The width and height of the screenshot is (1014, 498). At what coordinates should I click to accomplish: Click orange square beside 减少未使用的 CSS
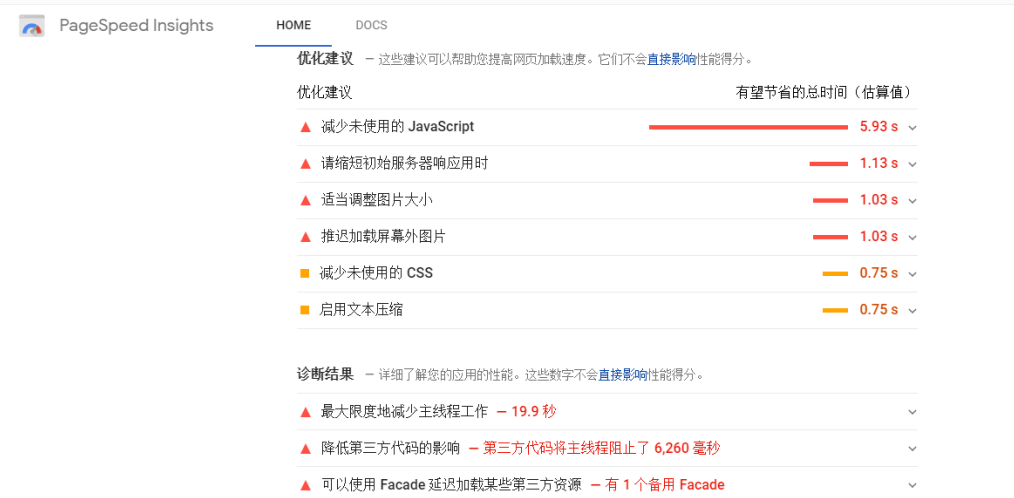click(x=305, y=273)
